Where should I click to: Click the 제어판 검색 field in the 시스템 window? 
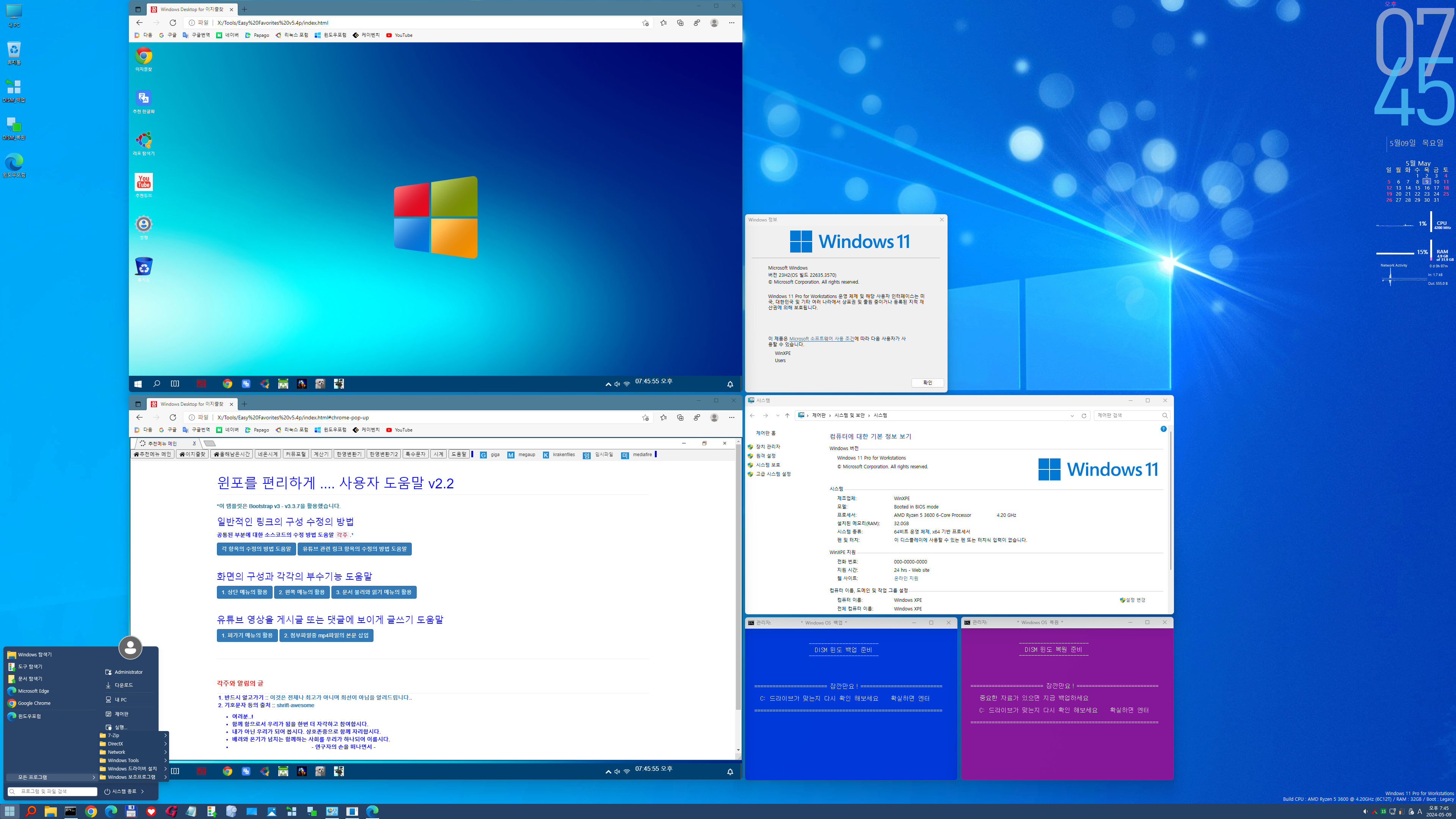(1131, 416)
